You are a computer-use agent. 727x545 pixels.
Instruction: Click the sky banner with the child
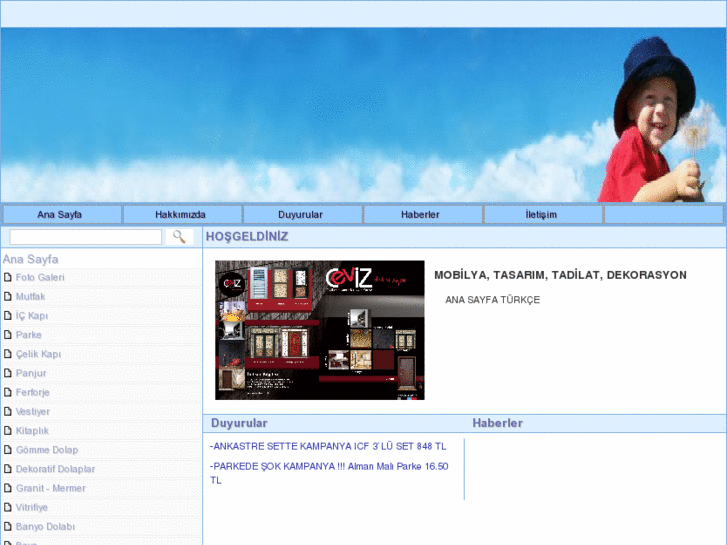tap(364, 115)
